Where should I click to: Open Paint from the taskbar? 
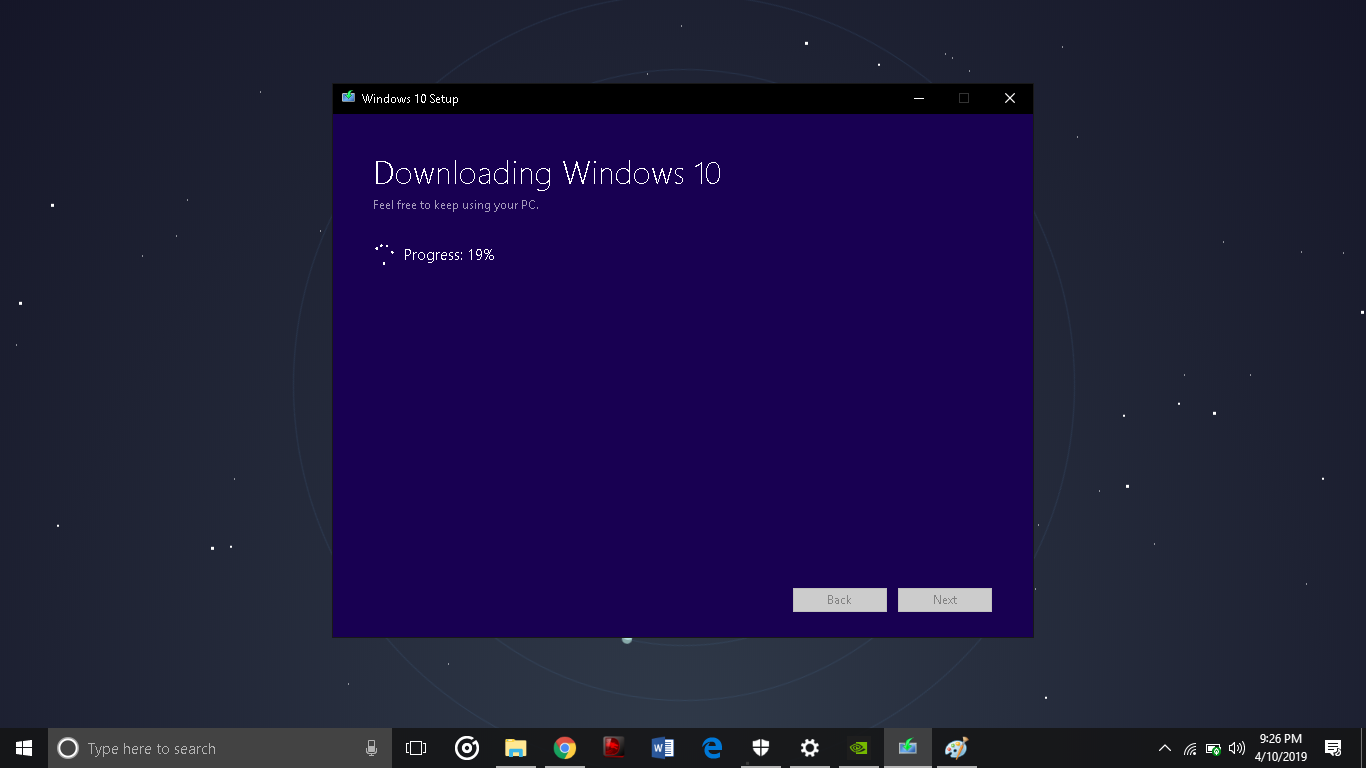[957, 748]
